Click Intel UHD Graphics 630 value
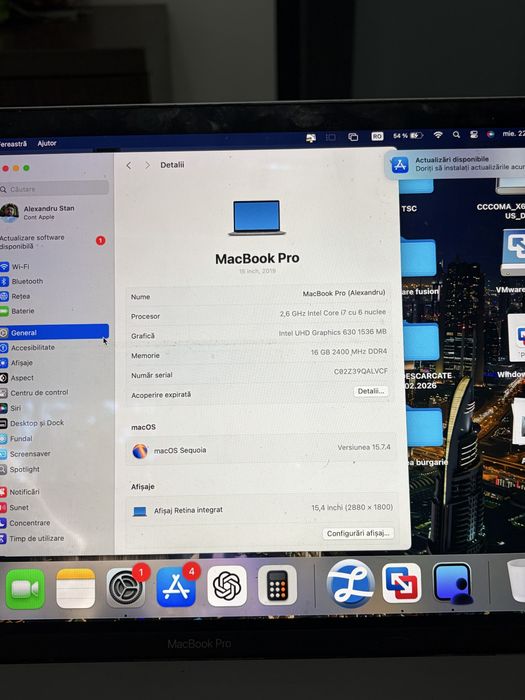This screenshot has height=700, width=525. coord(333,332)
